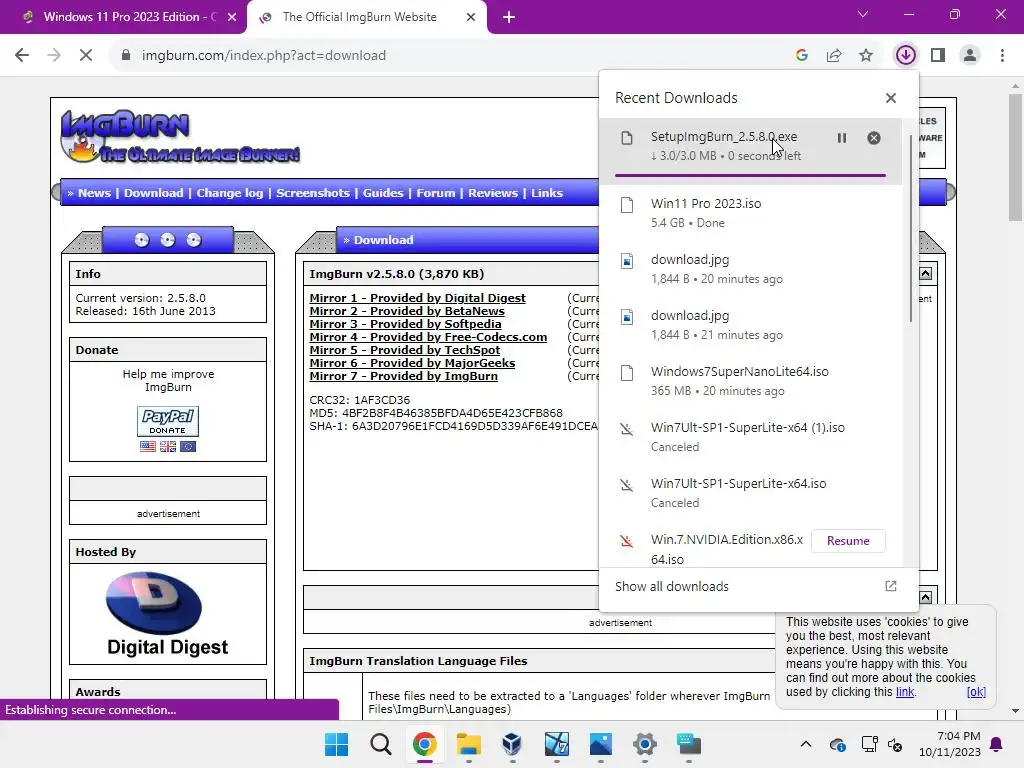This screenshot has height=768, width=1024.
Task: Click the PayPal Donate button
Action: click(x=168, y=421)
